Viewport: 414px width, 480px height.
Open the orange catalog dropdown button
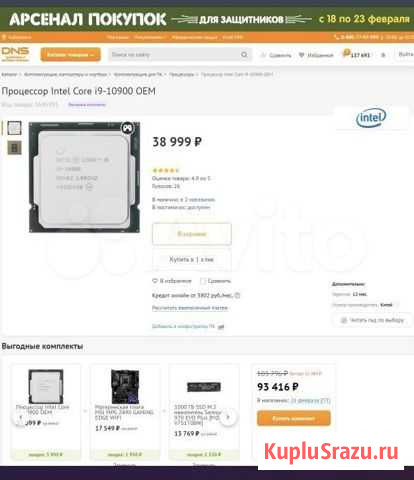pyautogui.click(x=70, y=55)
